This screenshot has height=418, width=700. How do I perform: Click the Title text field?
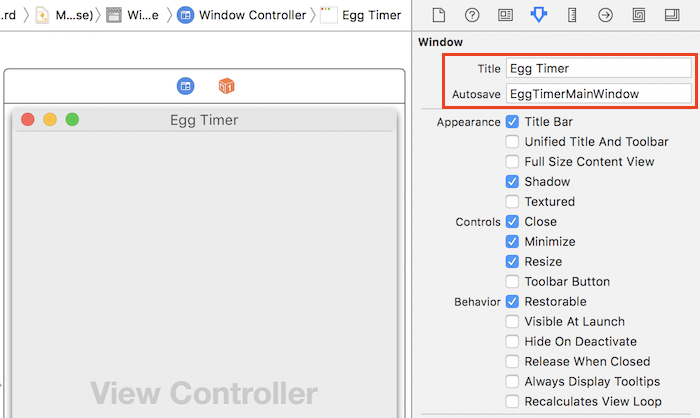[598, 69]
